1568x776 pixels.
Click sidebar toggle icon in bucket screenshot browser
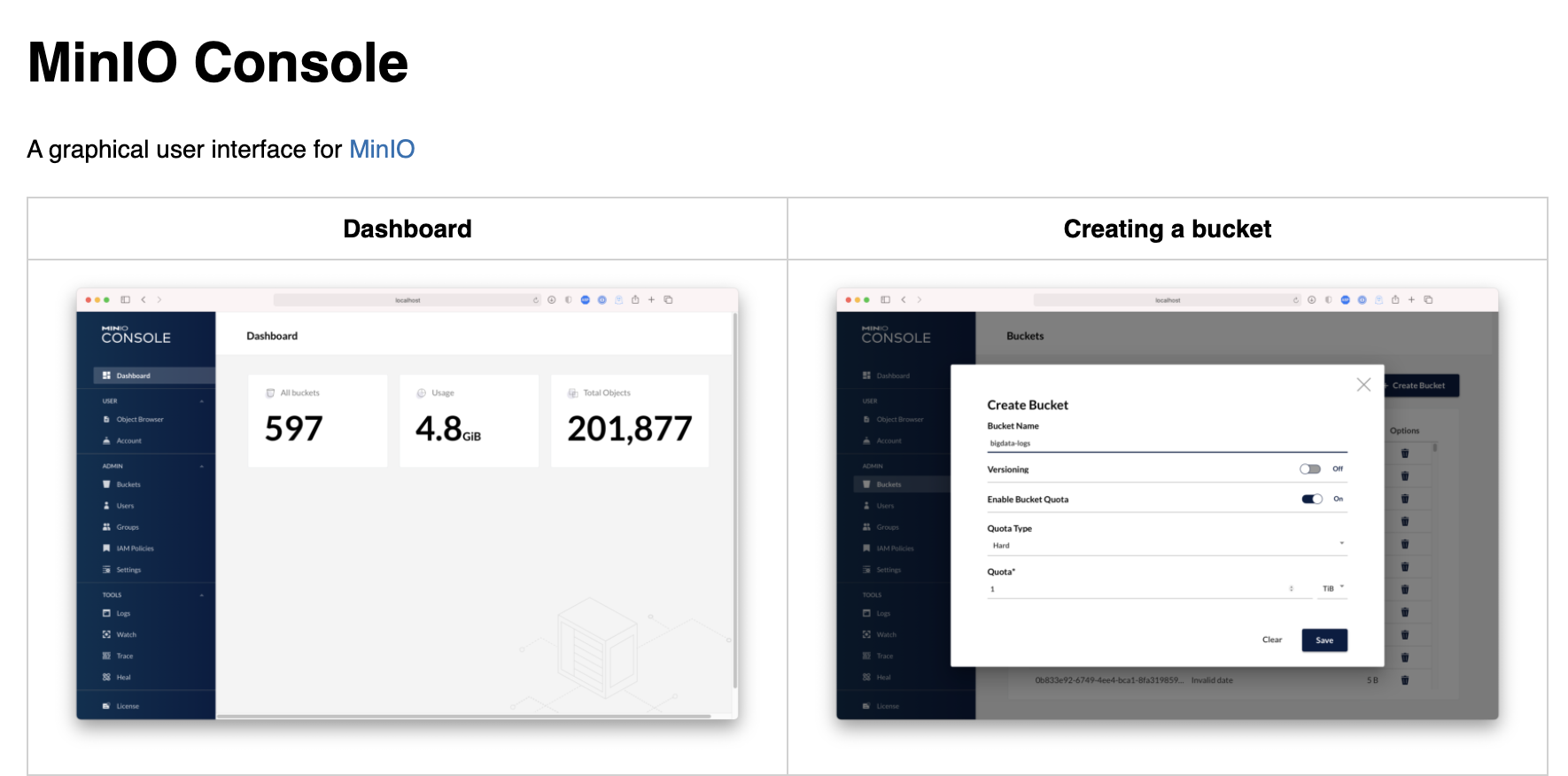(886, 299)
